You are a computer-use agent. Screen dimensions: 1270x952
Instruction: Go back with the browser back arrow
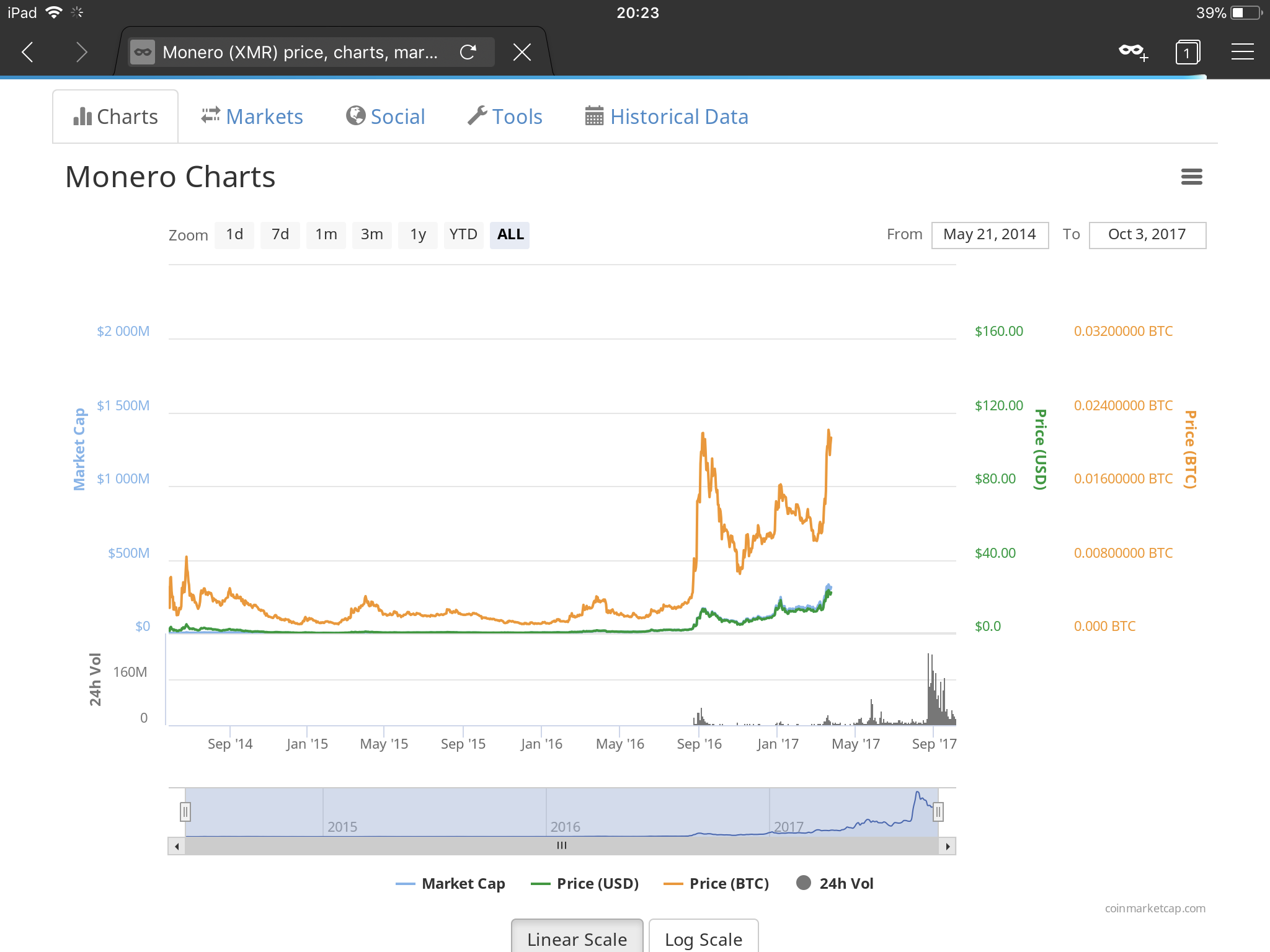coord(27,52)
